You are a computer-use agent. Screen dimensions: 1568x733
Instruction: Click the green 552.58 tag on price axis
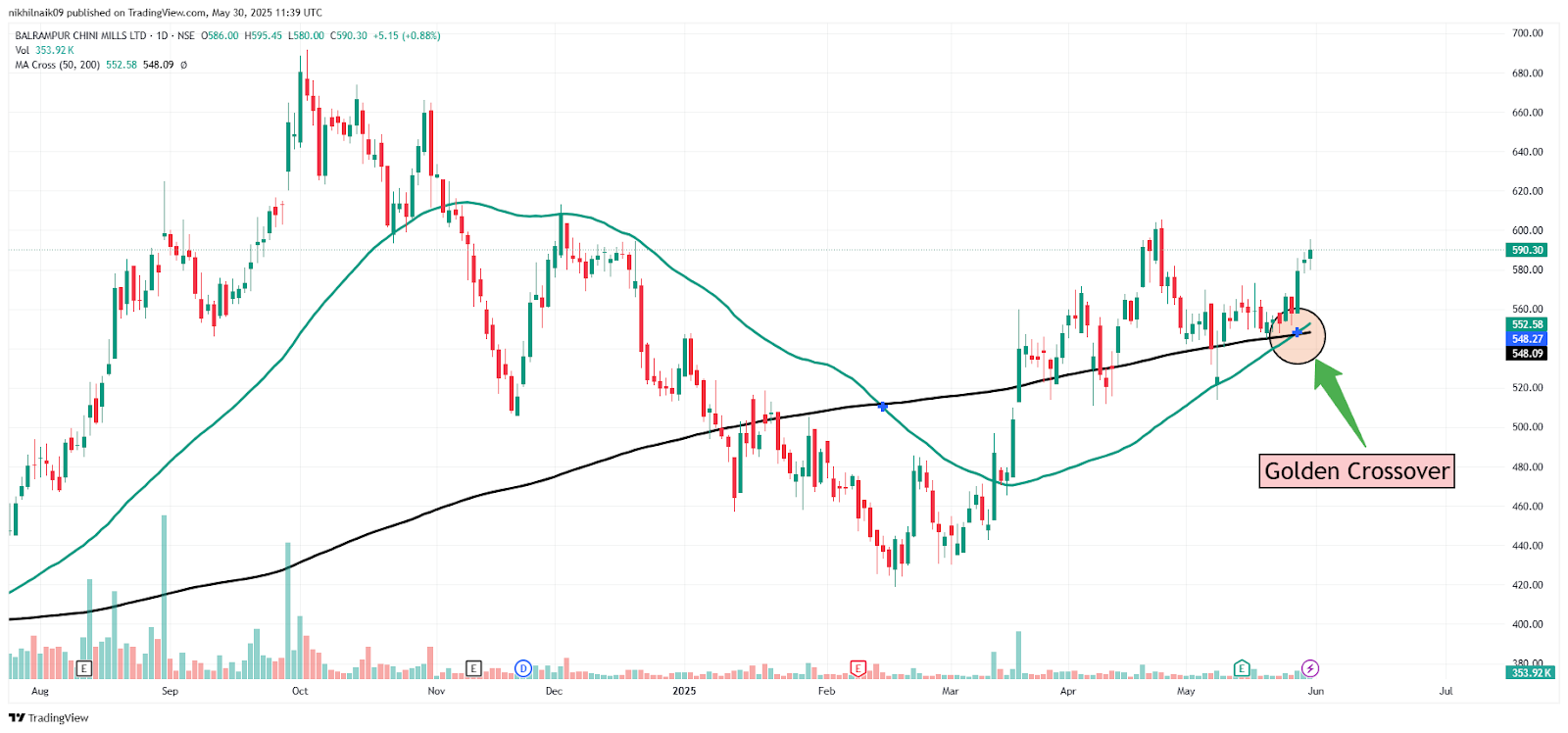click(1527, 324)
